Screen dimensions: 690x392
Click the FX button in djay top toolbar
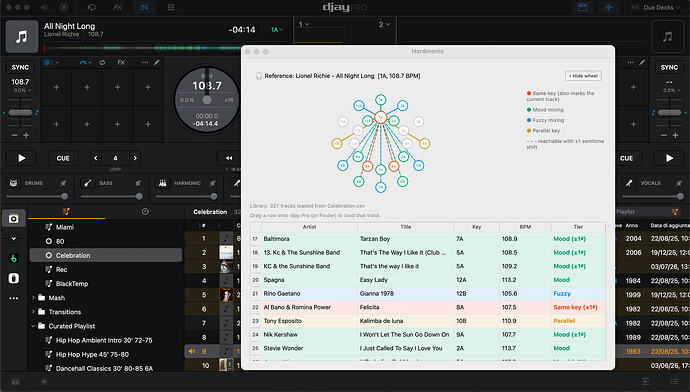pos(118,7)
